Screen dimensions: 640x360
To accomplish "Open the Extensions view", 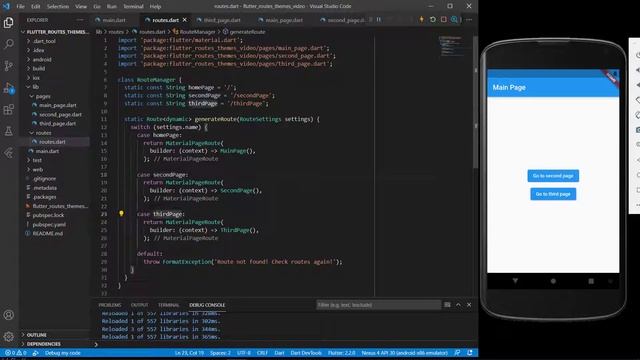I will tap(9, 109).
